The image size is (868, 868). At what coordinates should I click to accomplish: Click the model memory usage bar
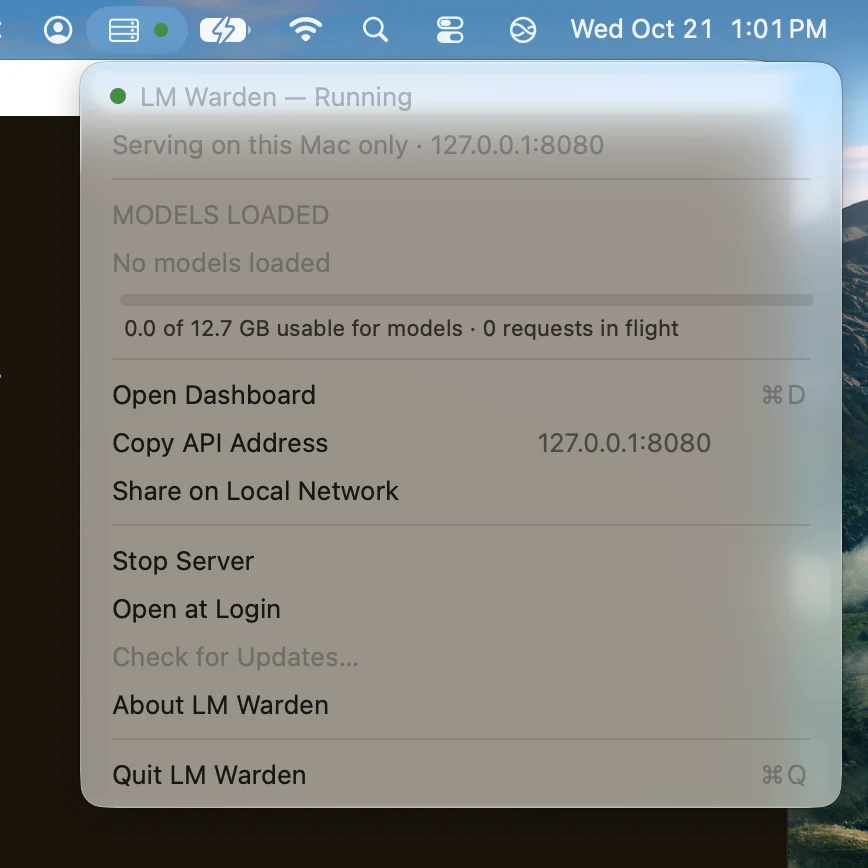point(467,300)
